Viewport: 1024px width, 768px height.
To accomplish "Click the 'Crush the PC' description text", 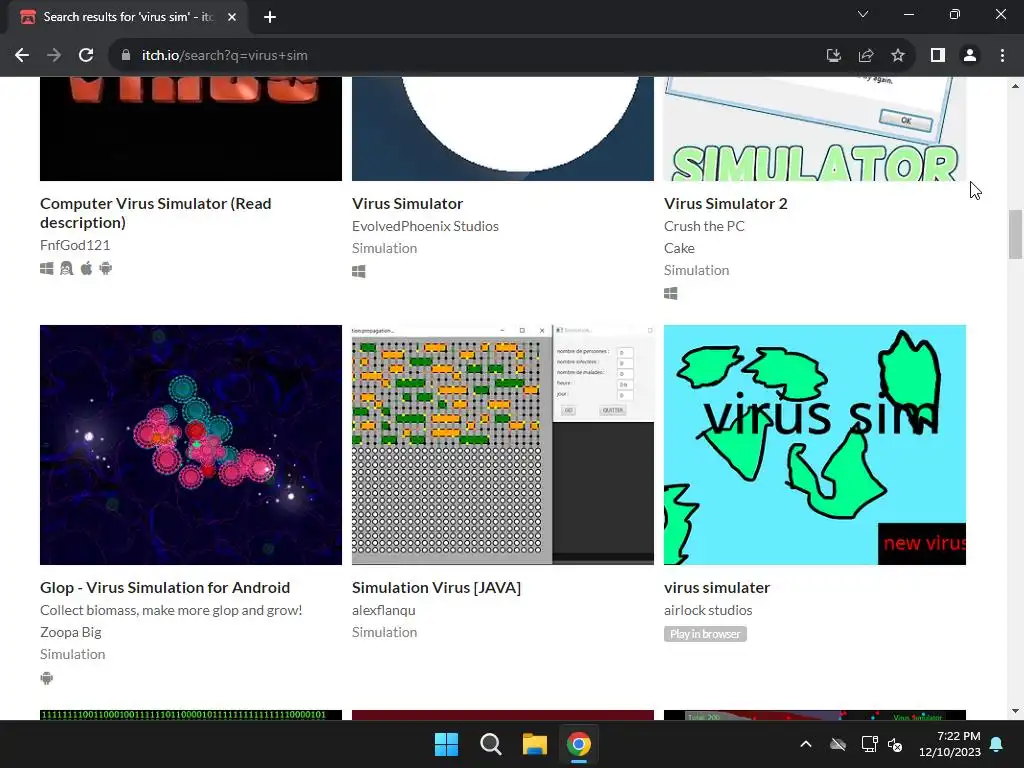I will 704,226.
